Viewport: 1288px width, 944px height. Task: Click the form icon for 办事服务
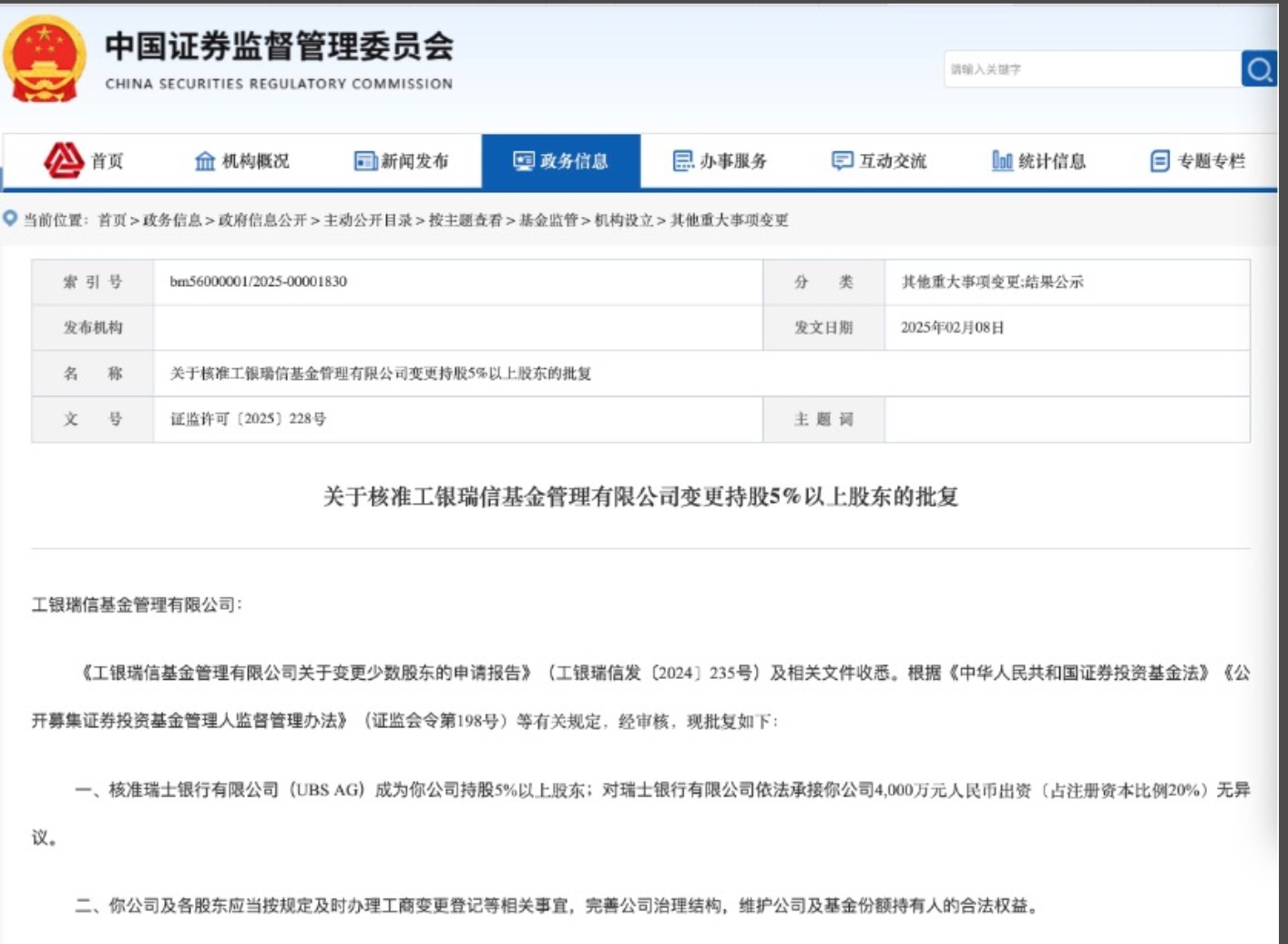[x=683, y=161]
